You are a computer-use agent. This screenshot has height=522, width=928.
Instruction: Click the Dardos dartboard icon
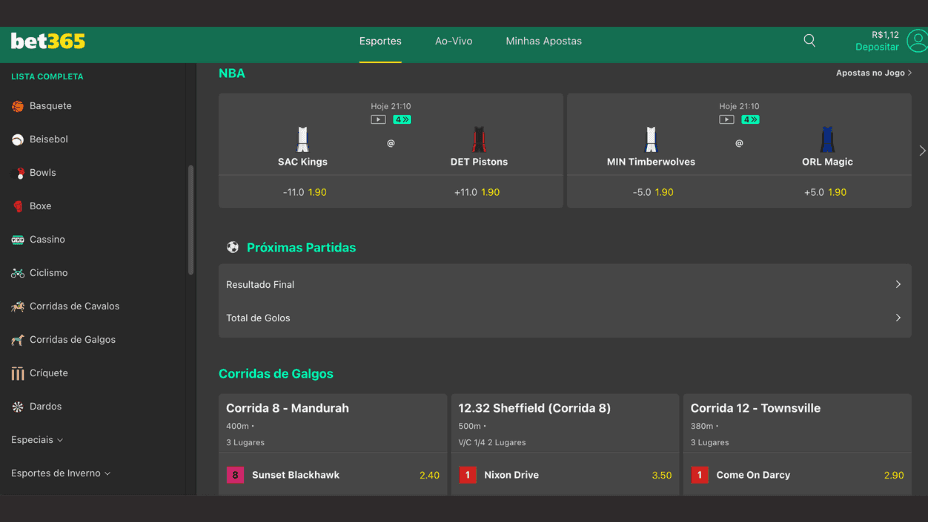pyautogui.click(x=18, y=407)
